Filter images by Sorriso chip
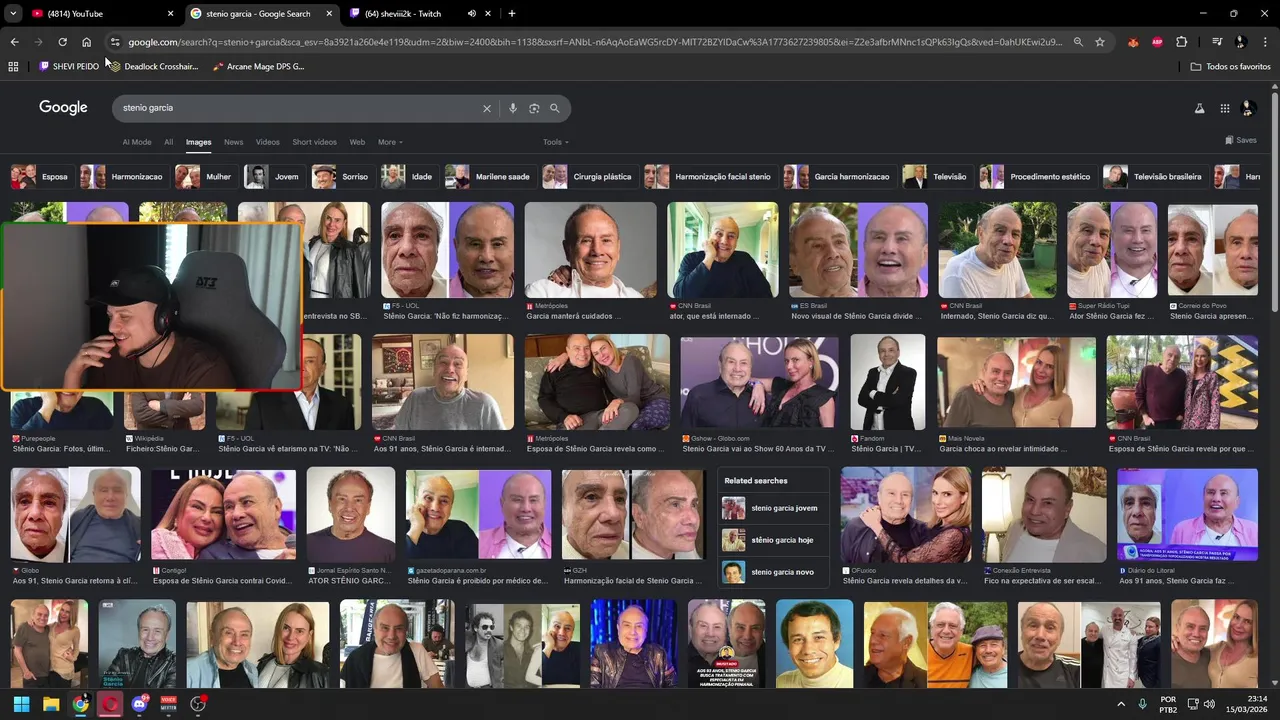 341,177
